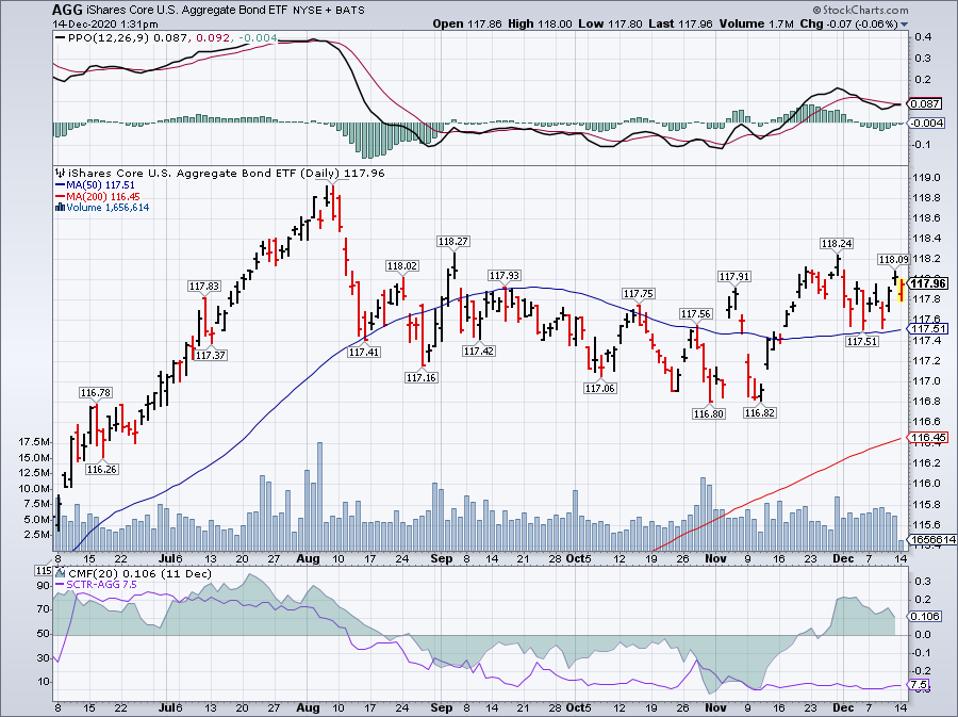Click the 14-Dec-2020 1:31pm timestamp
Screen dimensions: 958x717
coord(105,24)
